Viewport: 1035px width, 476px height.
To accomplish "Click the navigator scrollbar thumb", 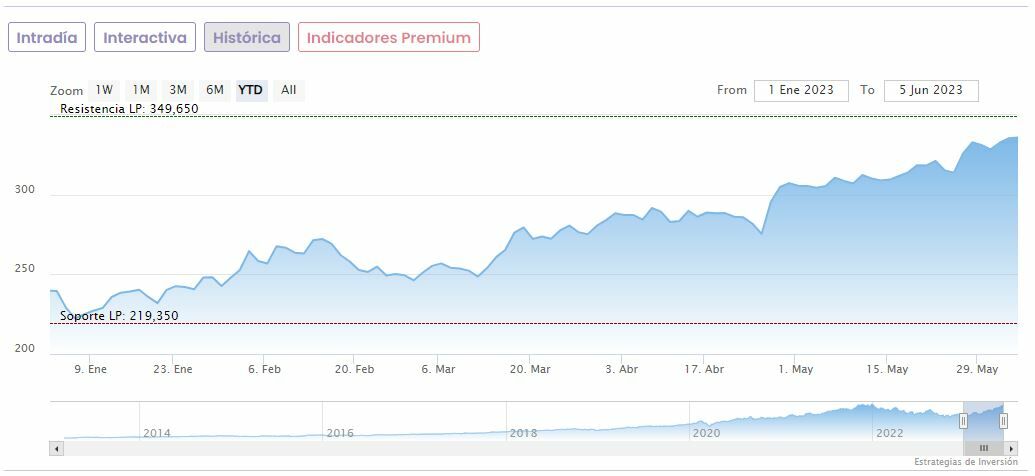I will (984, 449).
